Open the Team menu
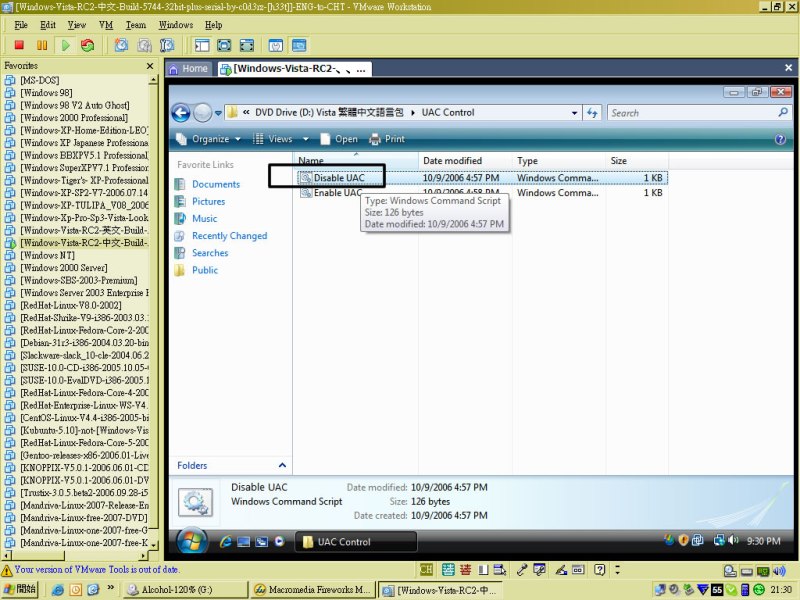 pos(136,25)
